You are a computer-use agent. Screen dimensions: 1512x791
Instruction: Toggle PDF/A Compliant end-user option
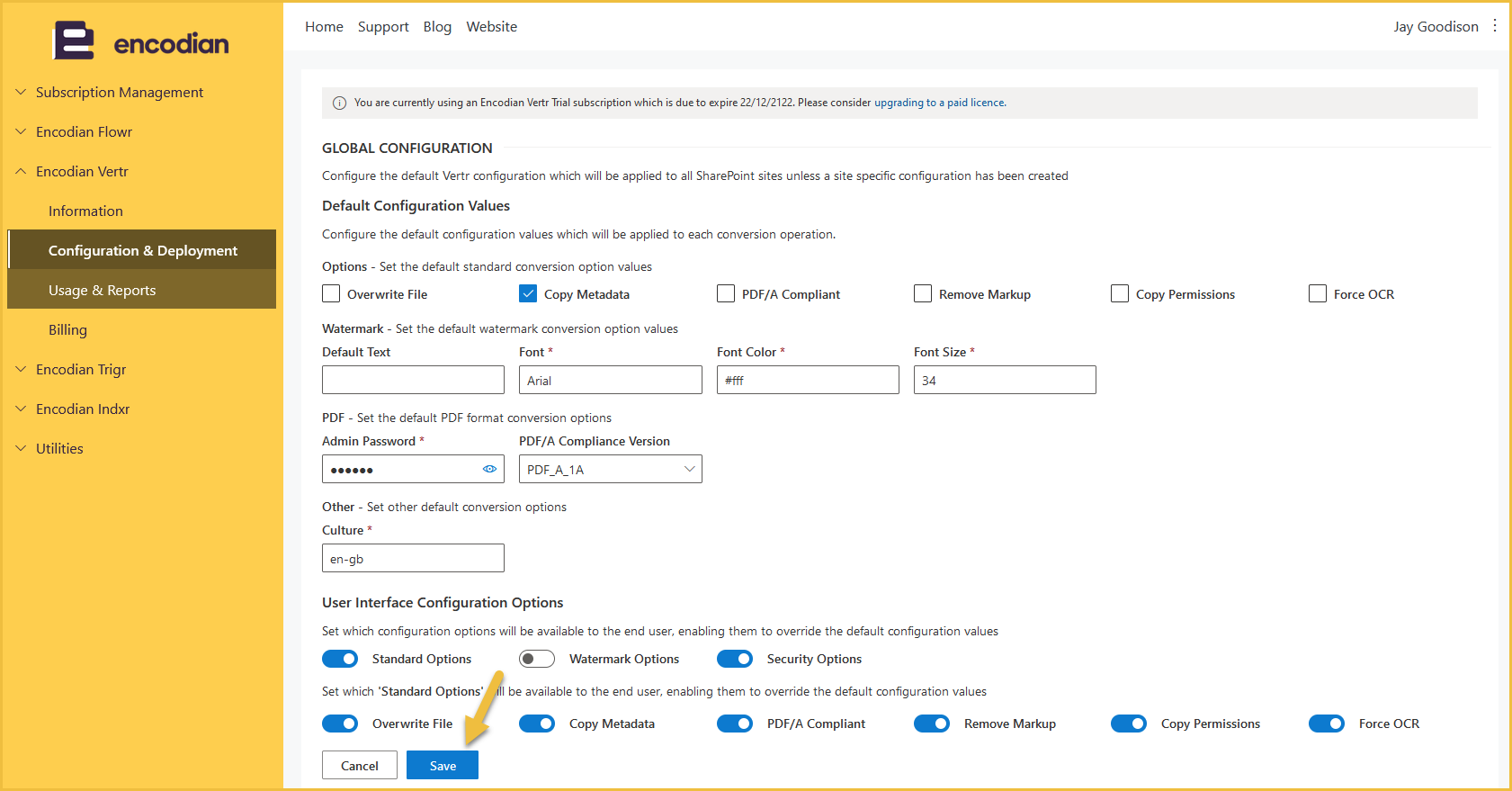click(735, 724)
